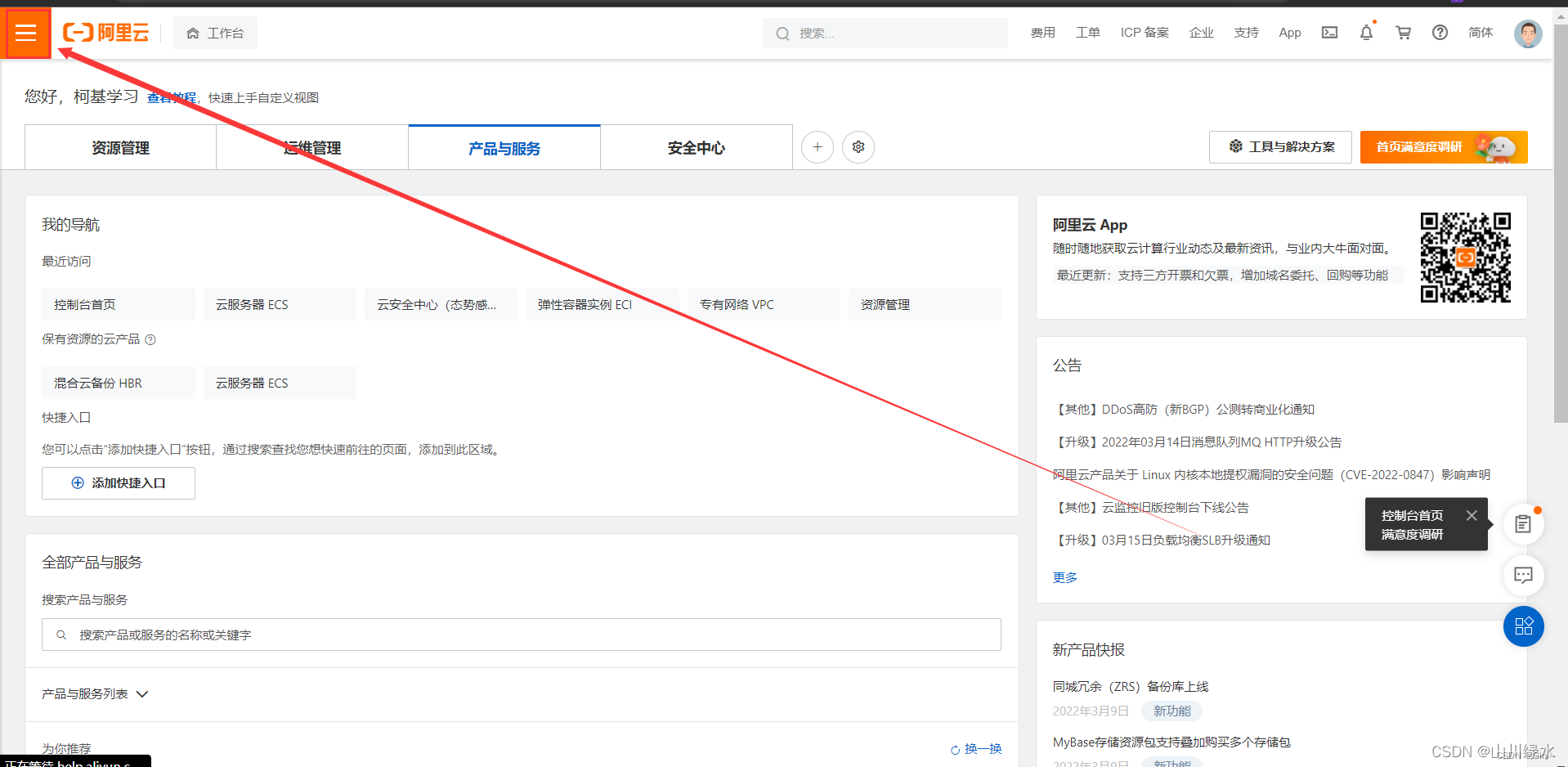Switch to the 运维管理 tab
The image size is (1568, 767).
pyautogui.click(x=312, y=148)
